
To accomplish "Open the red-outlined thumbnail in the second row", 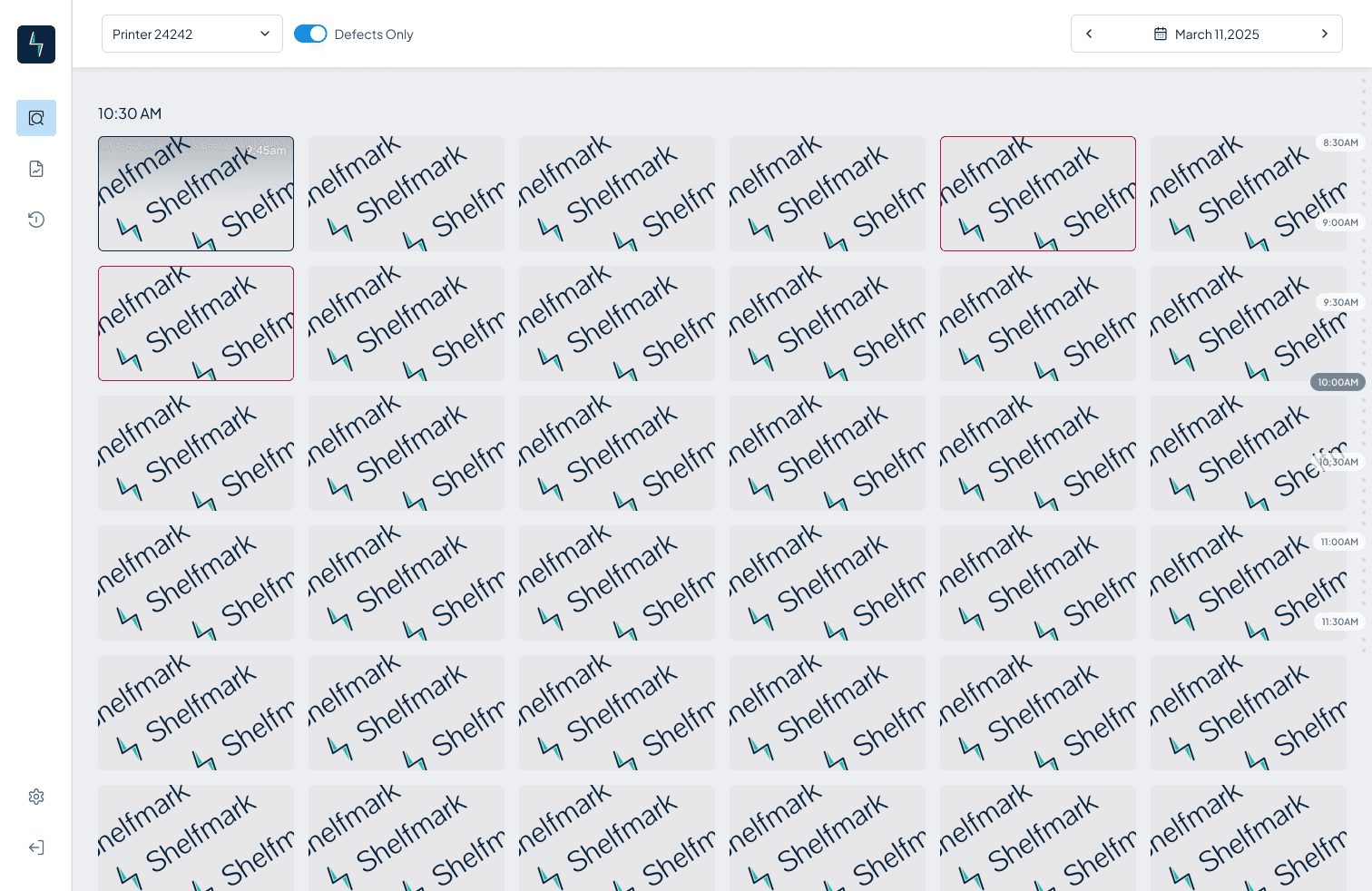I will click(196, 323).
